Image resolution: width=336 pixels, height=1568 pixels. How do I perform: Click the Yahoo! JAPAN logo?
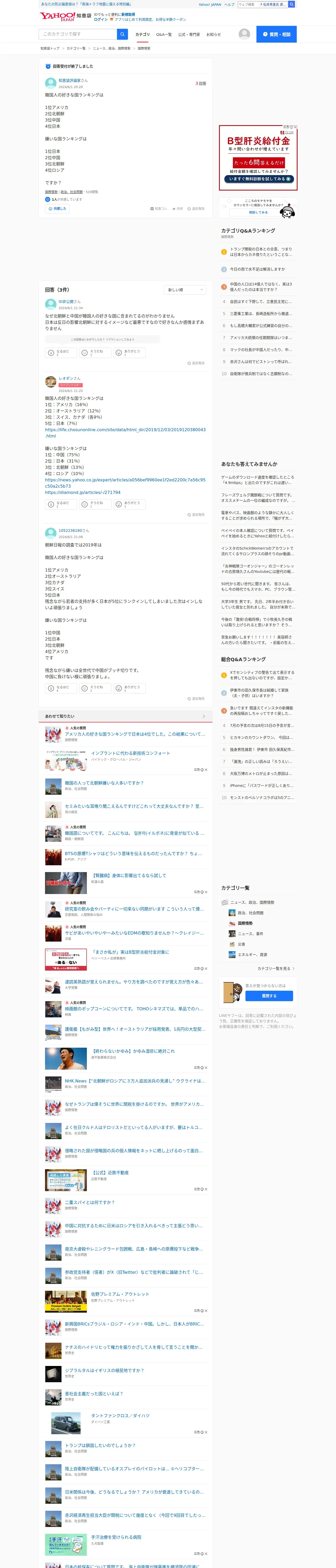coord(57,16)
